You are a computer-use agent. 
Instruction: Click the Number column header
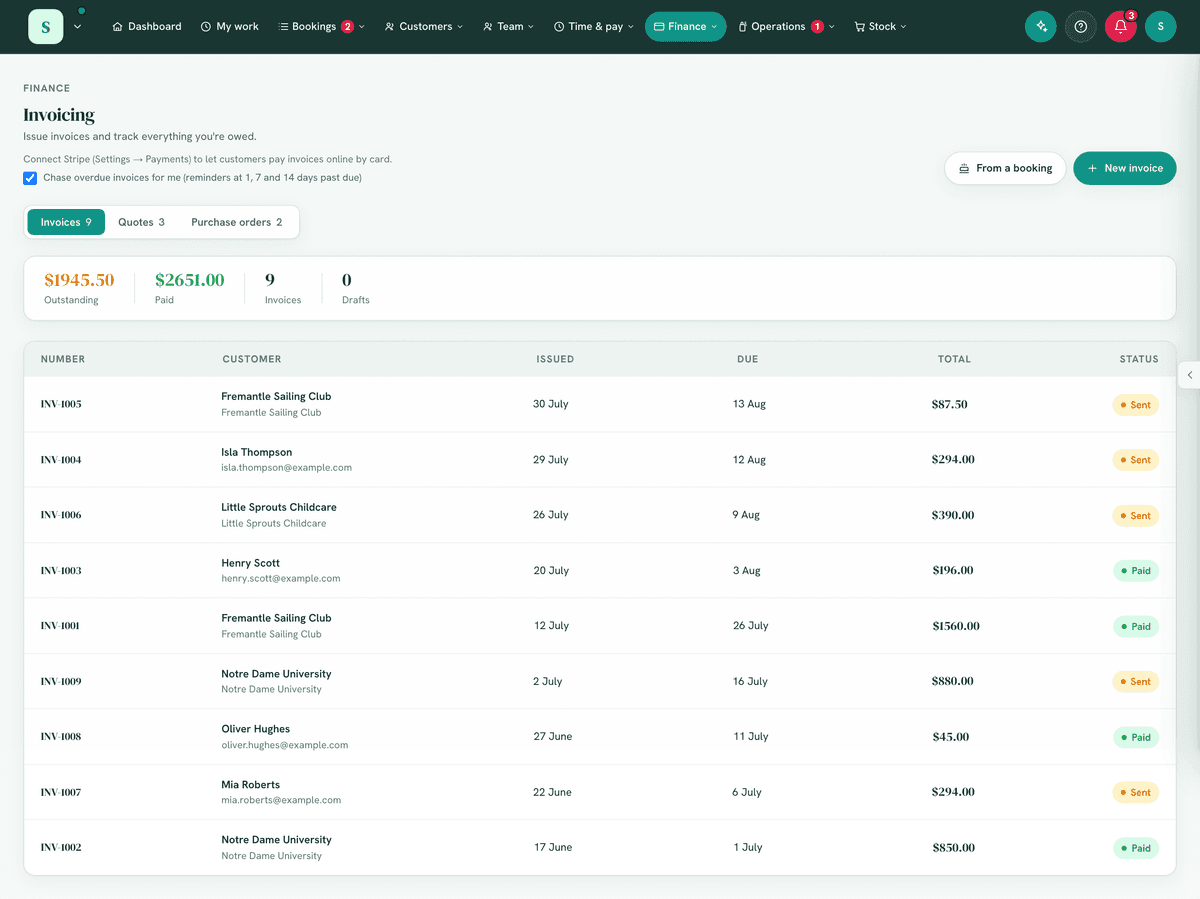coord(63,359)
